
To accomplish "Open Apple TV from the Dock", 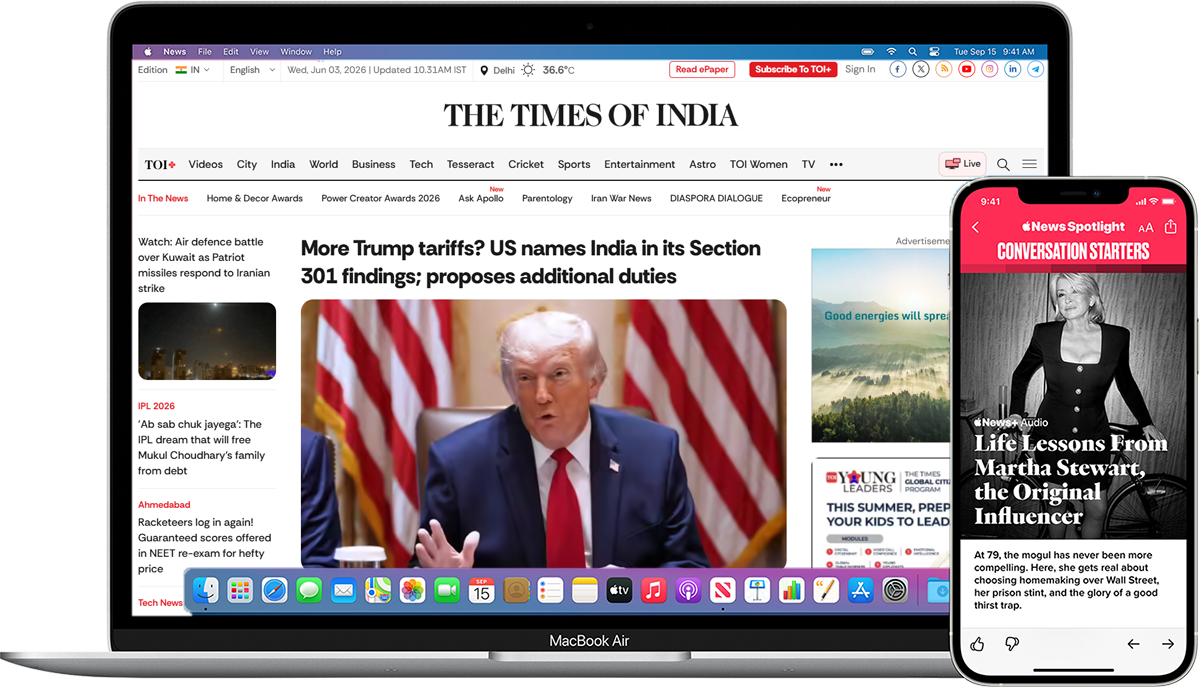I will point(619,590).
